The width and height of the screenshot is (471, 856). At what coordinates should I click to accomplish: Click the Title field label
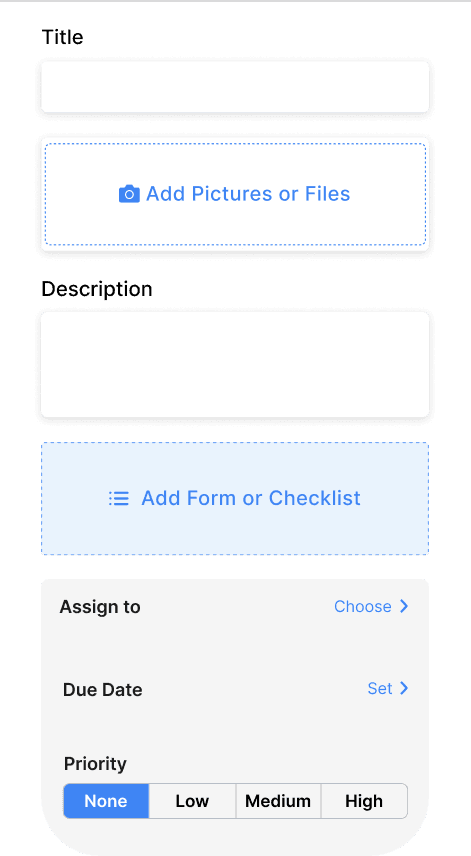(63, 38)
